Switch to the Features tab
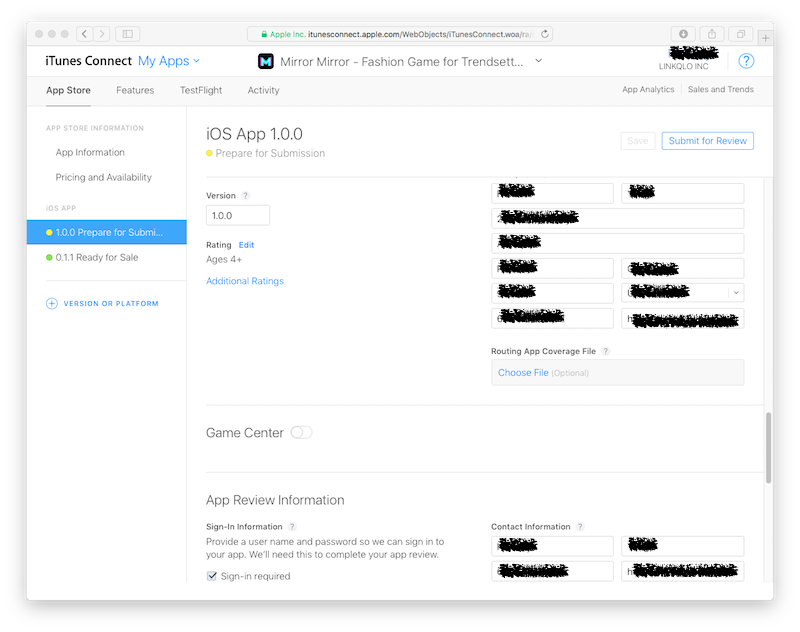This screenshot has width=800, height=632. click(x=135, y=90)
